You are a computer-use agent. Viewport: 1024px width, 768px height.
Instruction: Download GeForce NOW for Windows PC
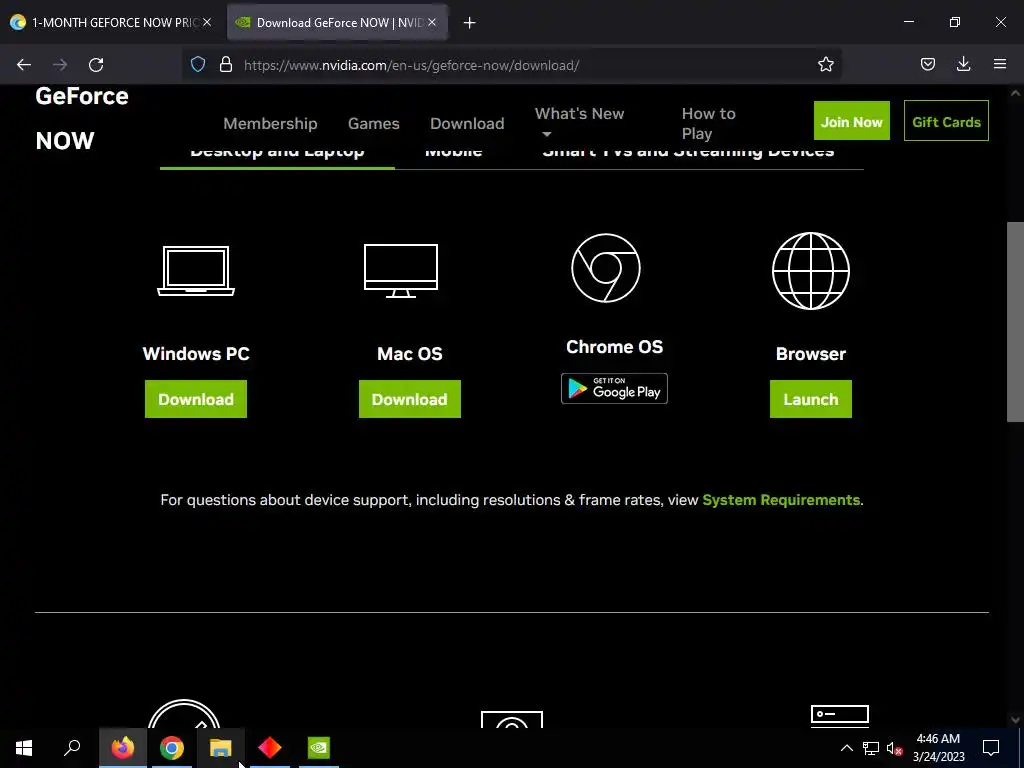(x=196, y=399)
